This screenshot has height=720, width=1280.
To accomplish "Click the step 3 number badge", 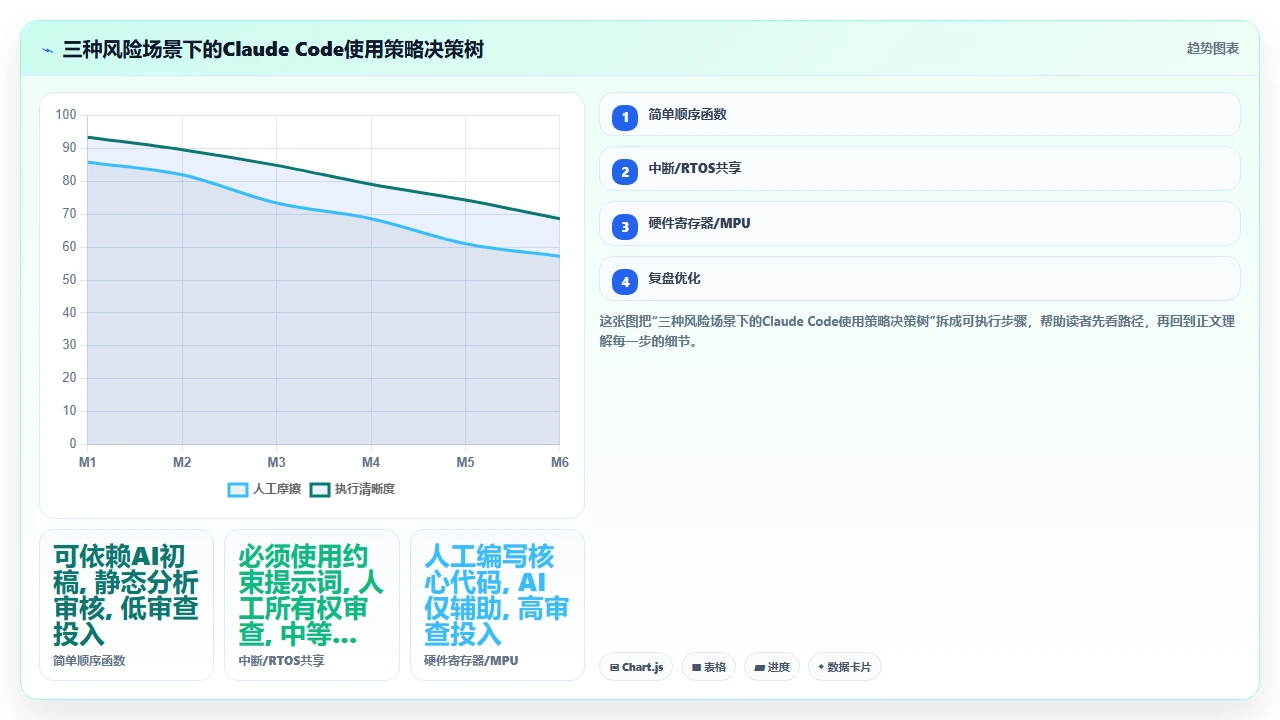I will tap(625, 227).
